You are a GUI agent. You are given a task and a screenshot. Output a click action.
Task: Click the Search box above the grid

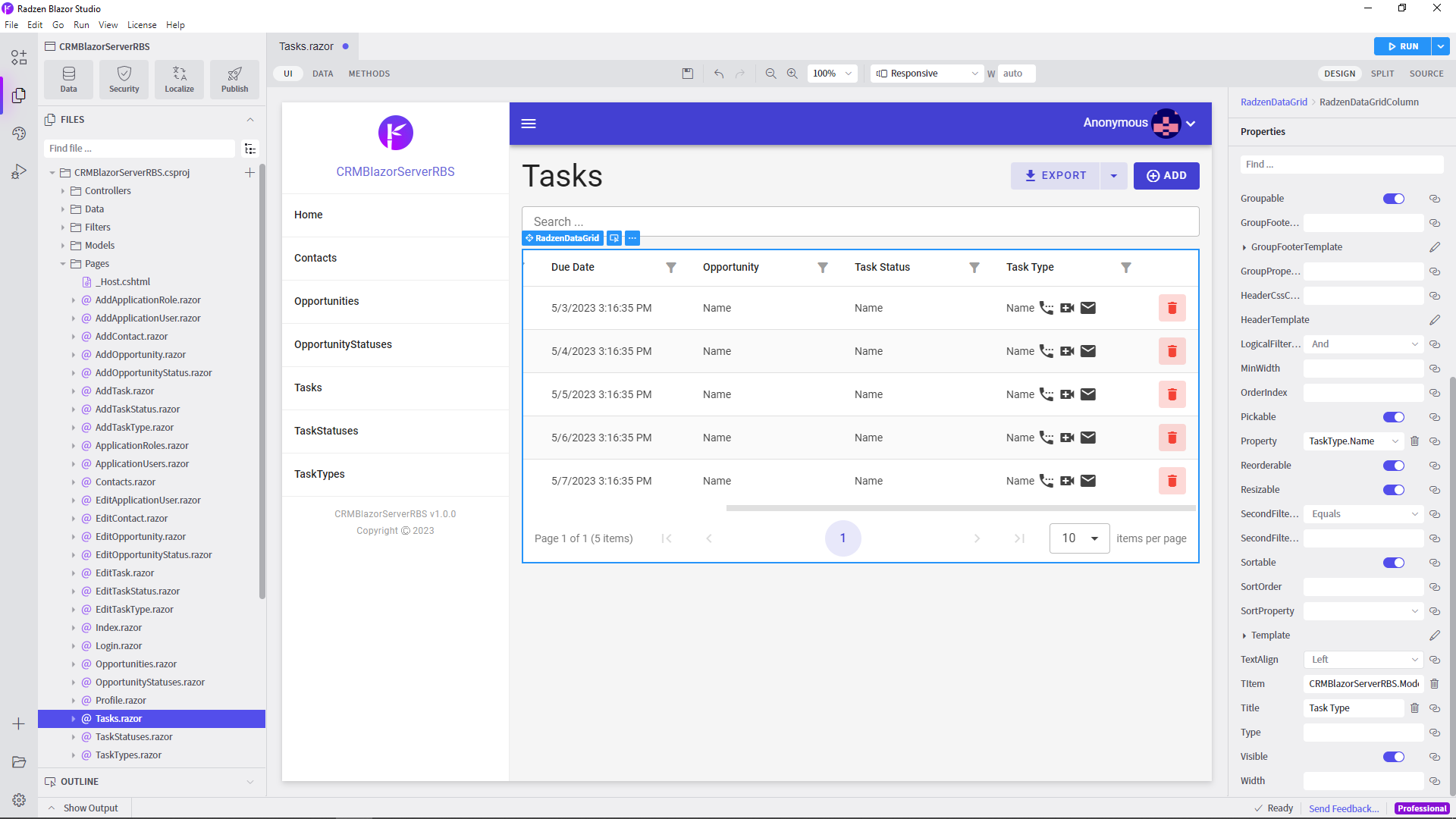click(860, 221)
